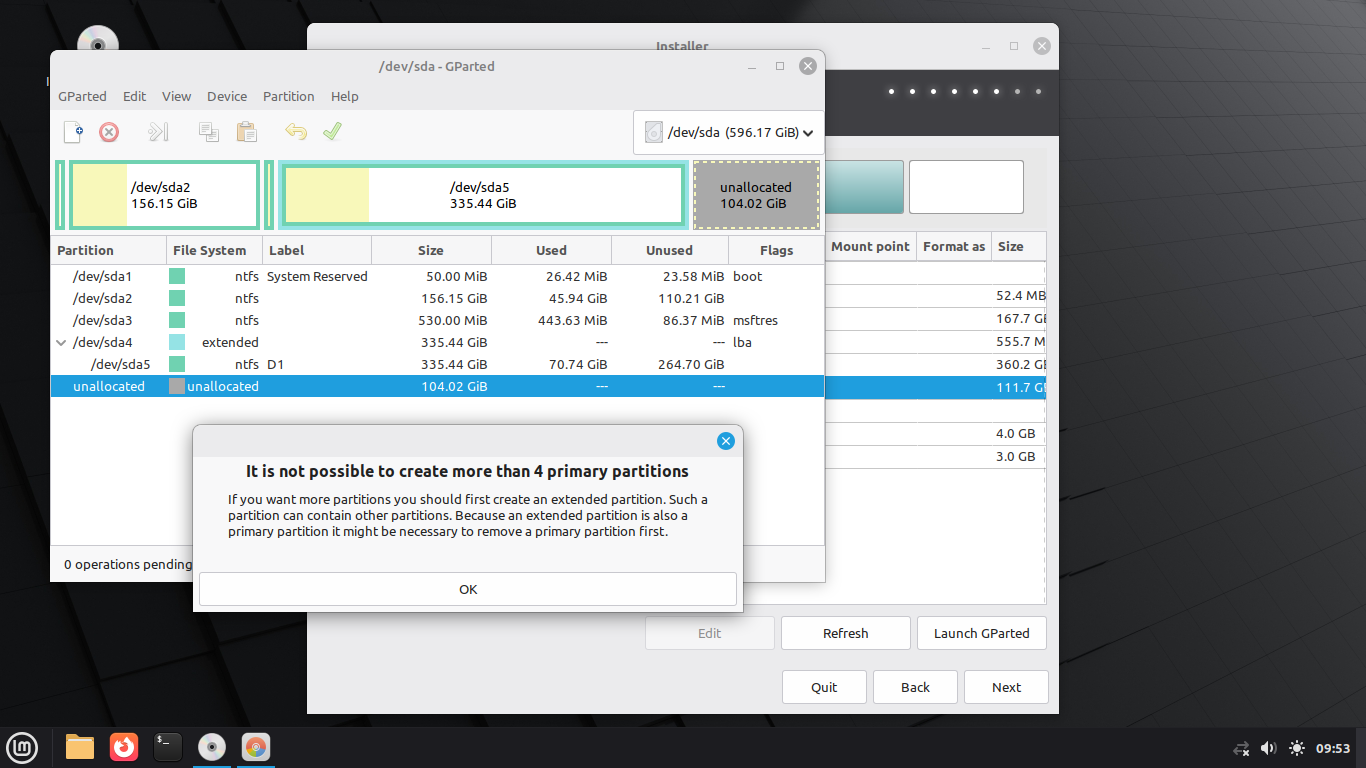This screenshot has width=1366, height=768.
Task: Launch Firefox from the taskbar
Action: (x=124, y=747)
